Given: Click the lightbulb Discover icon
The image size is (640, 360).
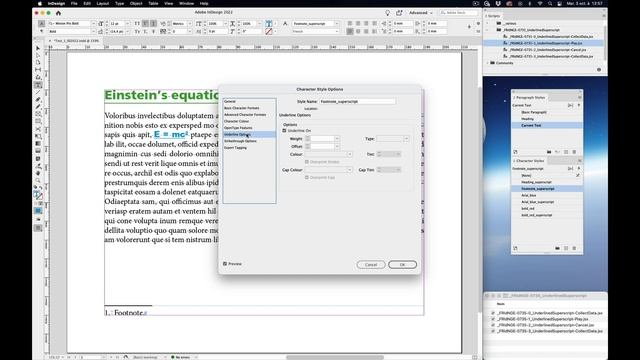Looking at the screenshot, I should coord(387,13).
